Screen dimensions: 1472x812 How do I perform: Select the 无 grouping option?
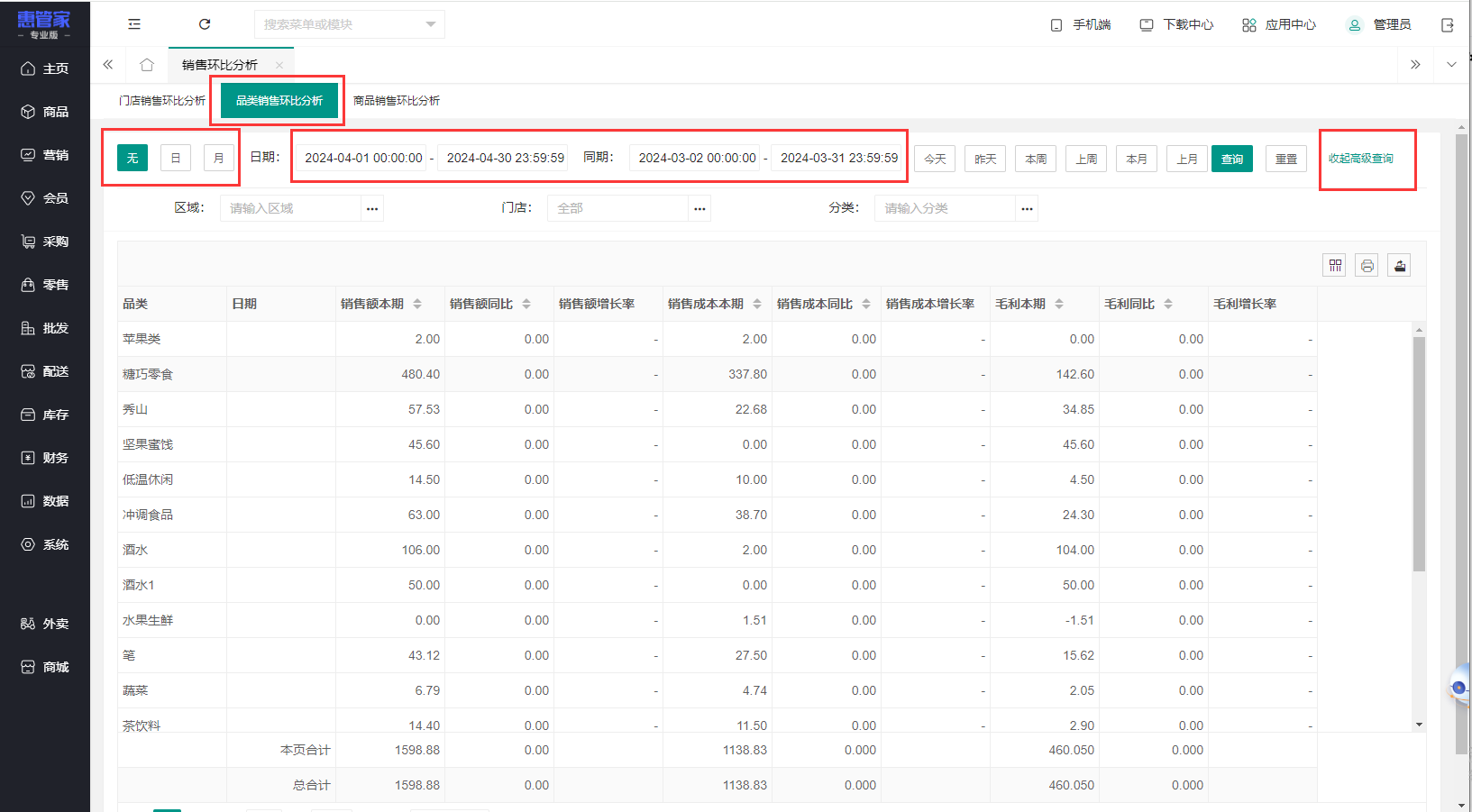133,158
